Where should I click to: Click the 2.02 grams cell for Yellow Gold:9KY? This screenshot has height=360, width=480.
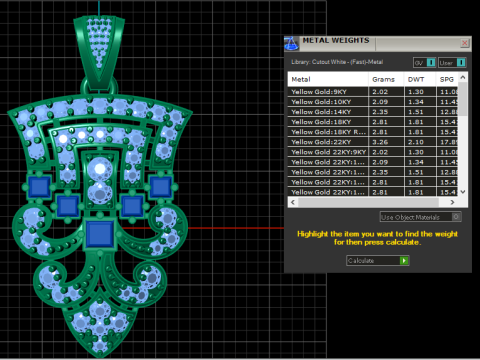[x=386, y=92]
